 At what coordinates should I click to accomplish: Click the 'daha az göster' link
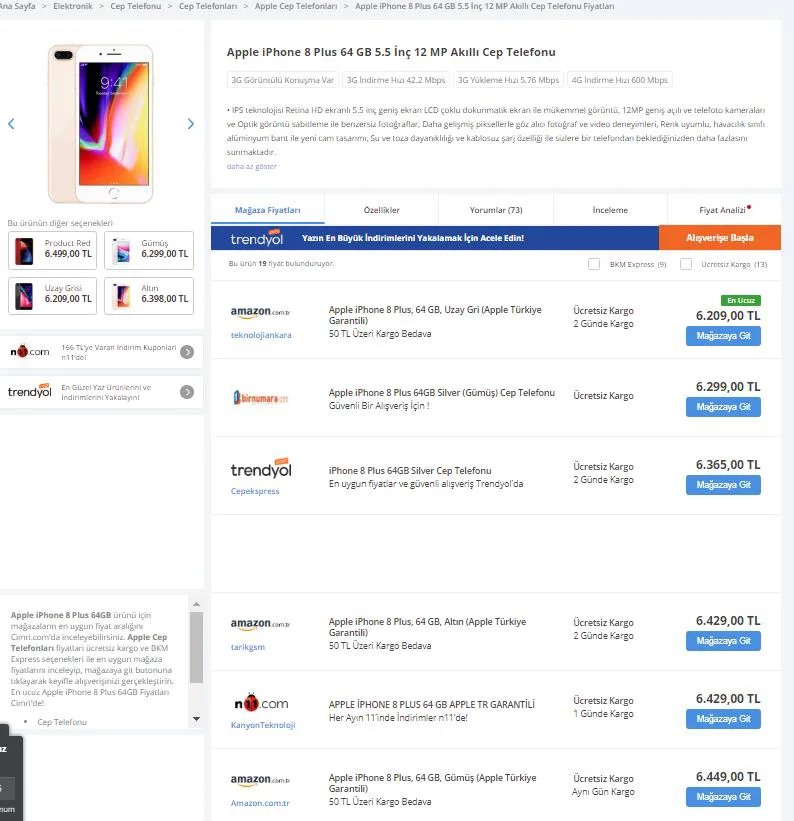(251, 167)
